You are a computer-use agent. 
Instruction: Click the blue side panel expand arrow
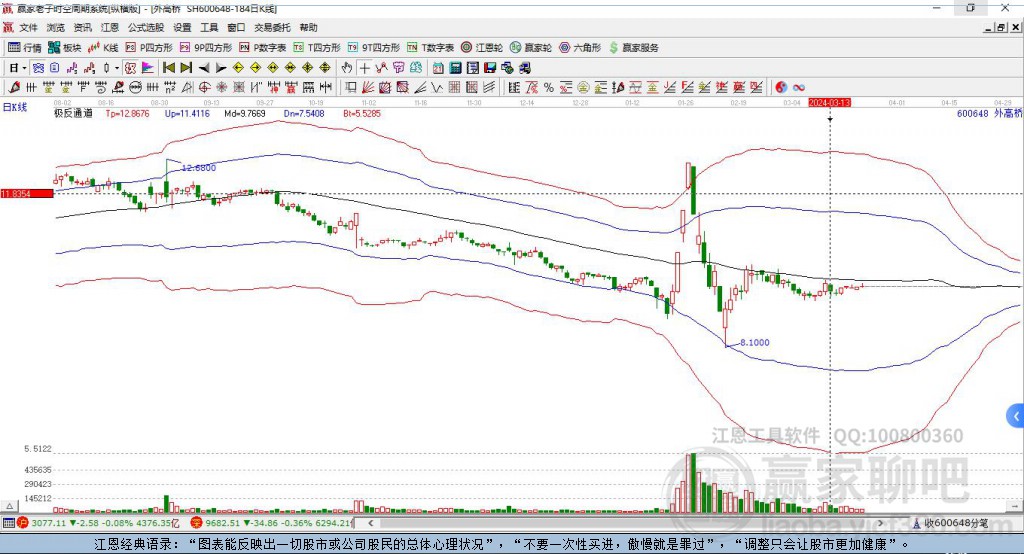pyautogui.click(x=1016, y=416)
